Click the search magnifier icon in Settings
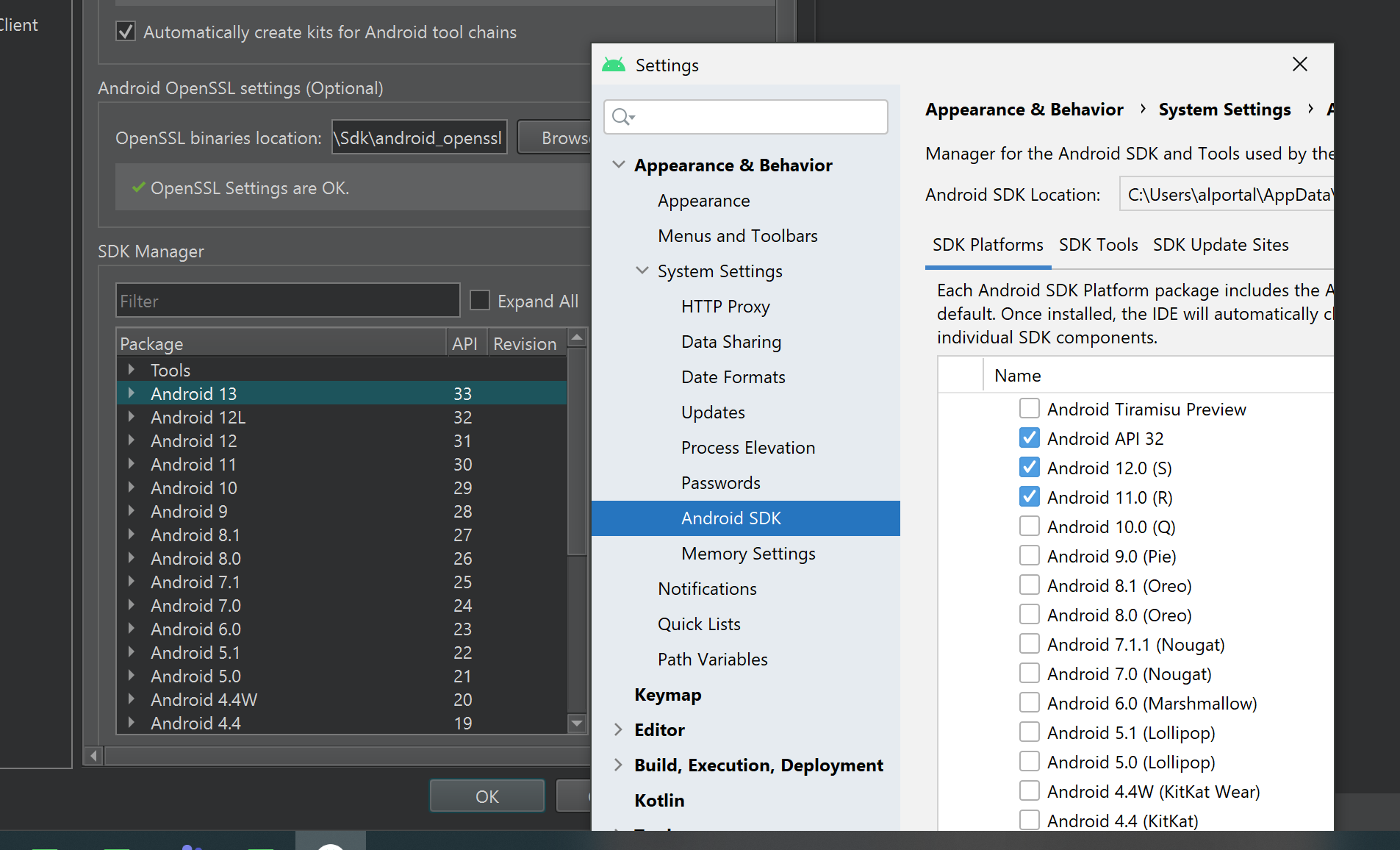The height and width of the screenshot is (850, 1400). pos(622,117)
